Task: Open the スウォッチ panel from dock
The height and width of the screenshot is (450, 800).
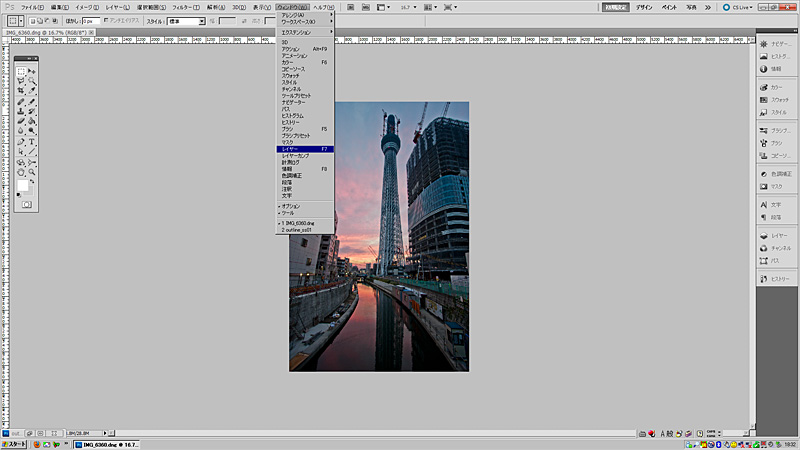Action: pyautogui.click(x=776, y=100)
